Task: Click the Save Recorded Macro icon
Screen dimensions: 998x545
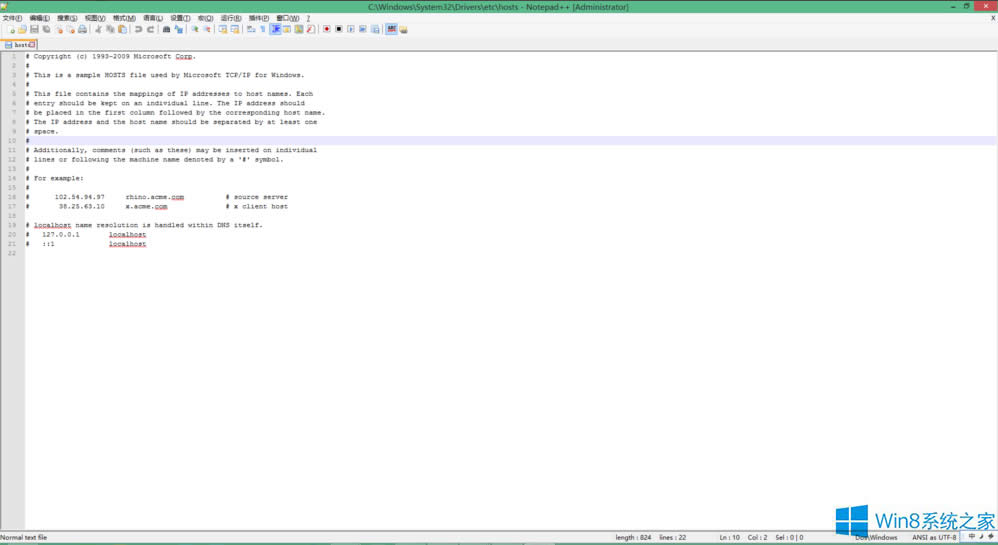Action: click(x=375, y=29)
